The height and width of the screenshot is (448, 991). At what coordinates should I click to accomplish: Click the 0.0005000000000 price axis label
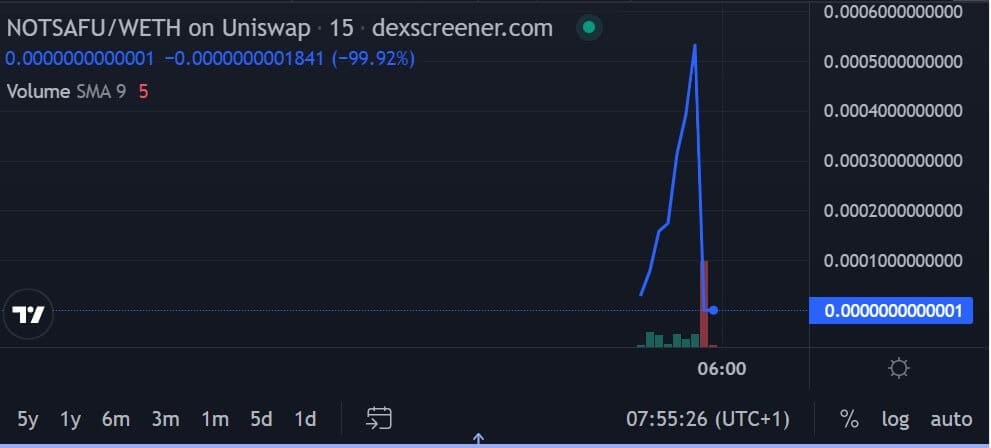[894, 62]
